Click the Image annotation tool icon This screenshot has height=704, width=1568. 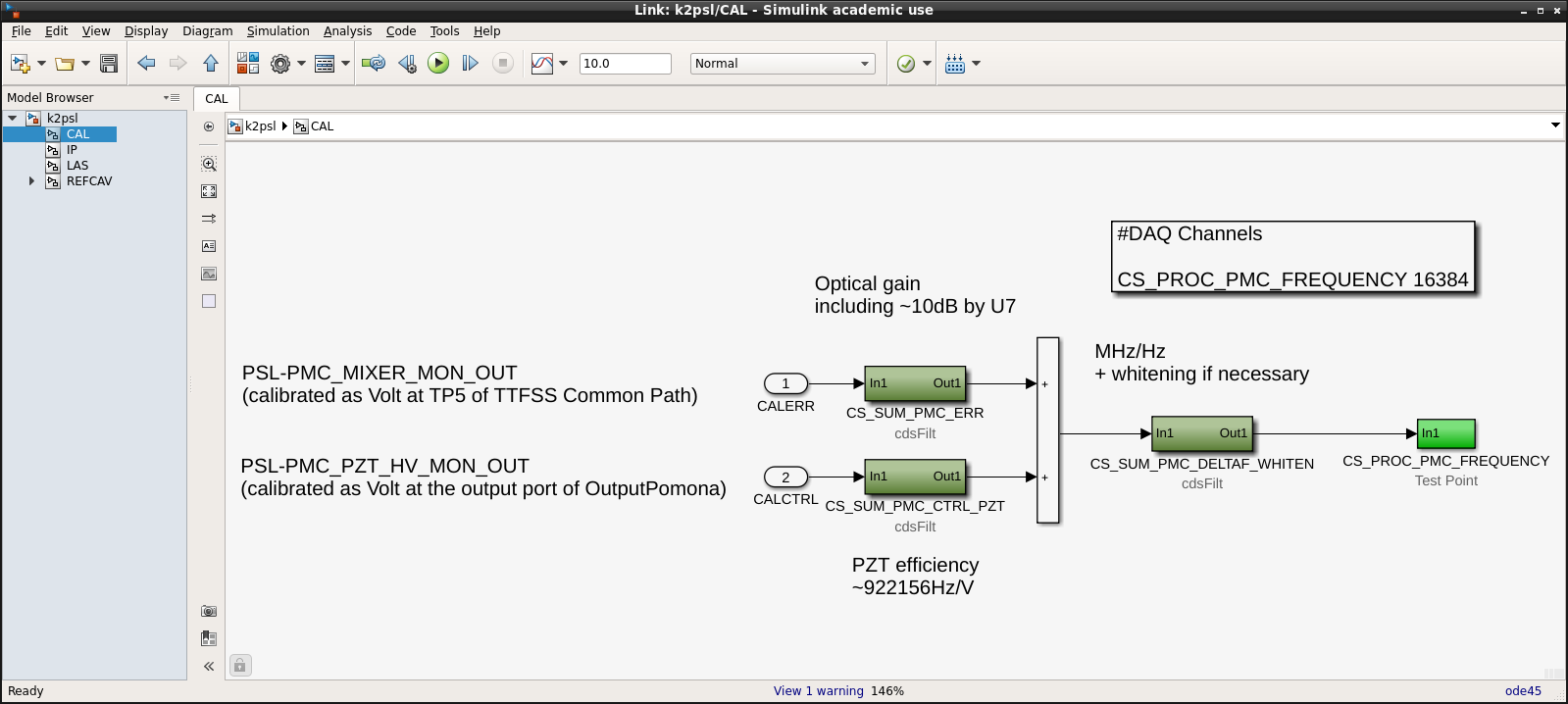pyautogui.click(x=209, y=274)
